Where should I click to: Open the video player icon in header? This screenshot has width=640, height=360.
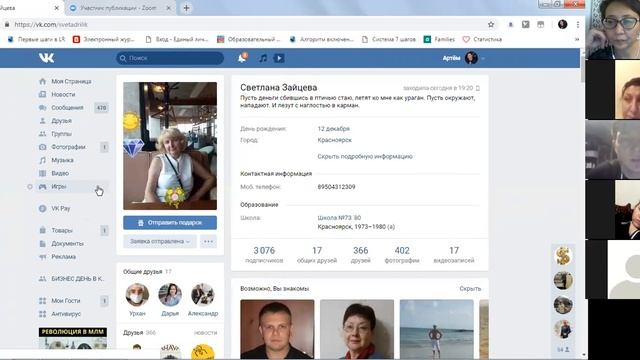279,58
